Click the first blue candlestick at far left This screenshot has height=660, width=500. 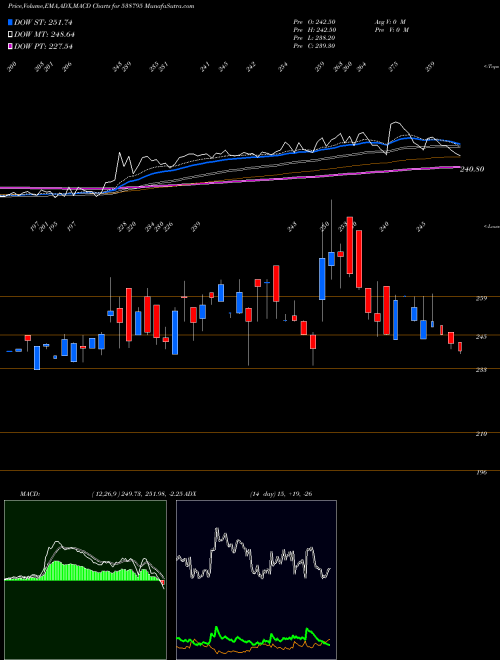(x=9, y=351)
